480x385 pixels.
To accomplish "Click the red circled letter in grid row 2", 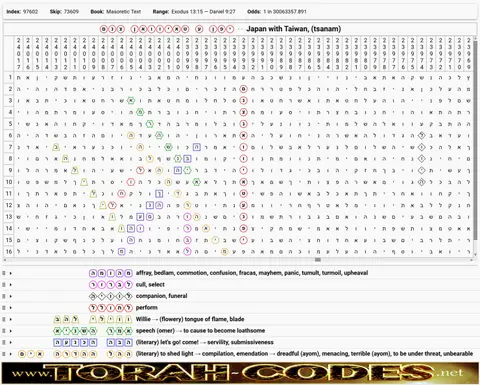I will coord(243,89).
